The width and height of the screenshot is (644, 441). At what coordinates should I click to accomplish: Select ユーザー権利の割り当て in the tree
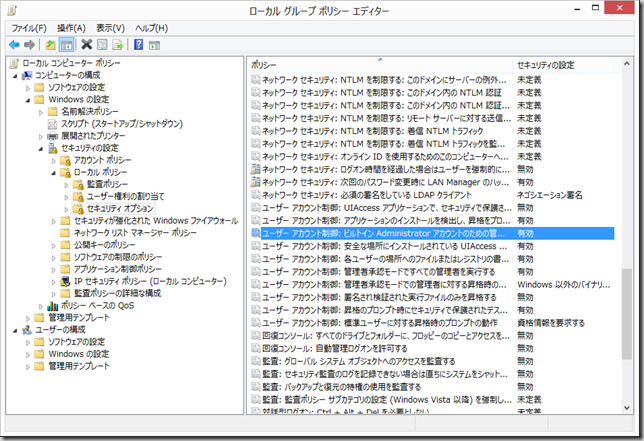123,196
